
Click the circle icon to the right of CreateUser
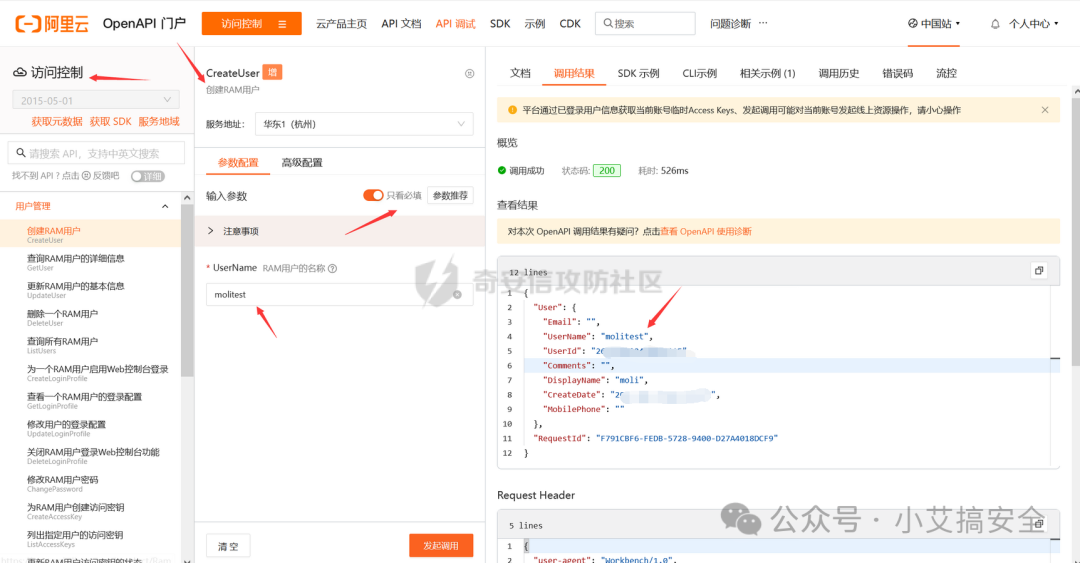click(x=470, y=74)
